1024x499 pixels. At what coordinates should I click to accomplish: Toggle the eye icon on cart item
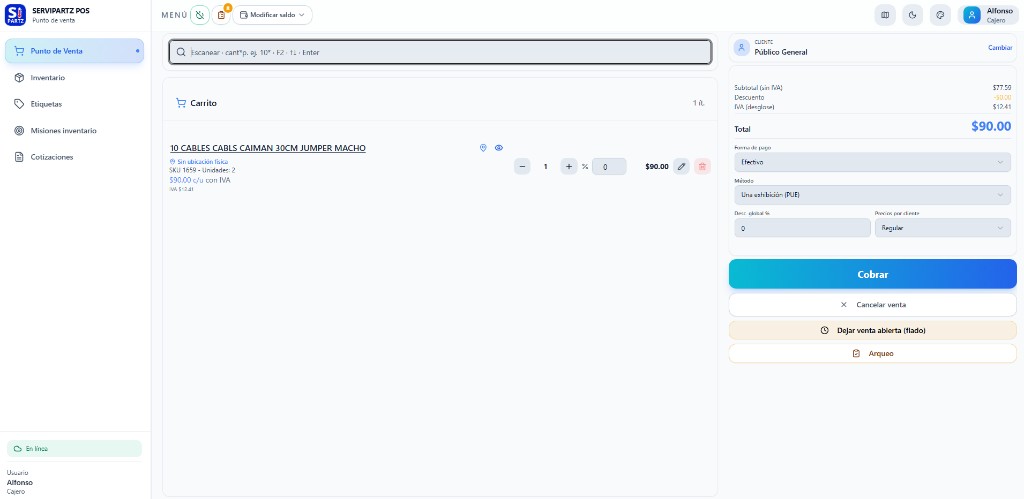[499, 148]
